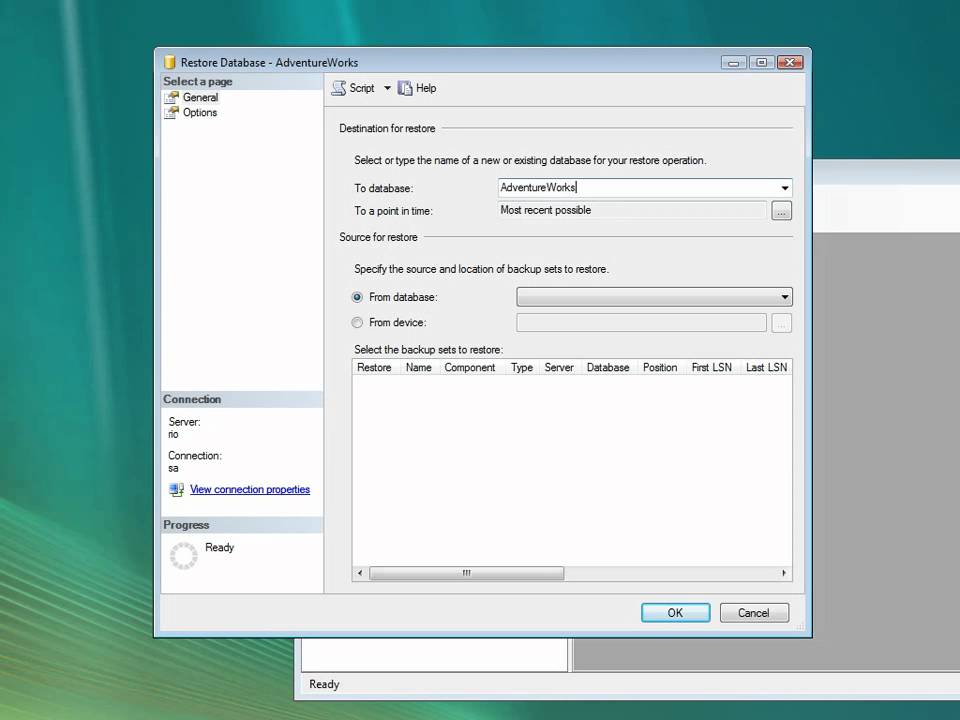960x720 pixels.
Task: Click the Database column header
Action: coord(608,367)
